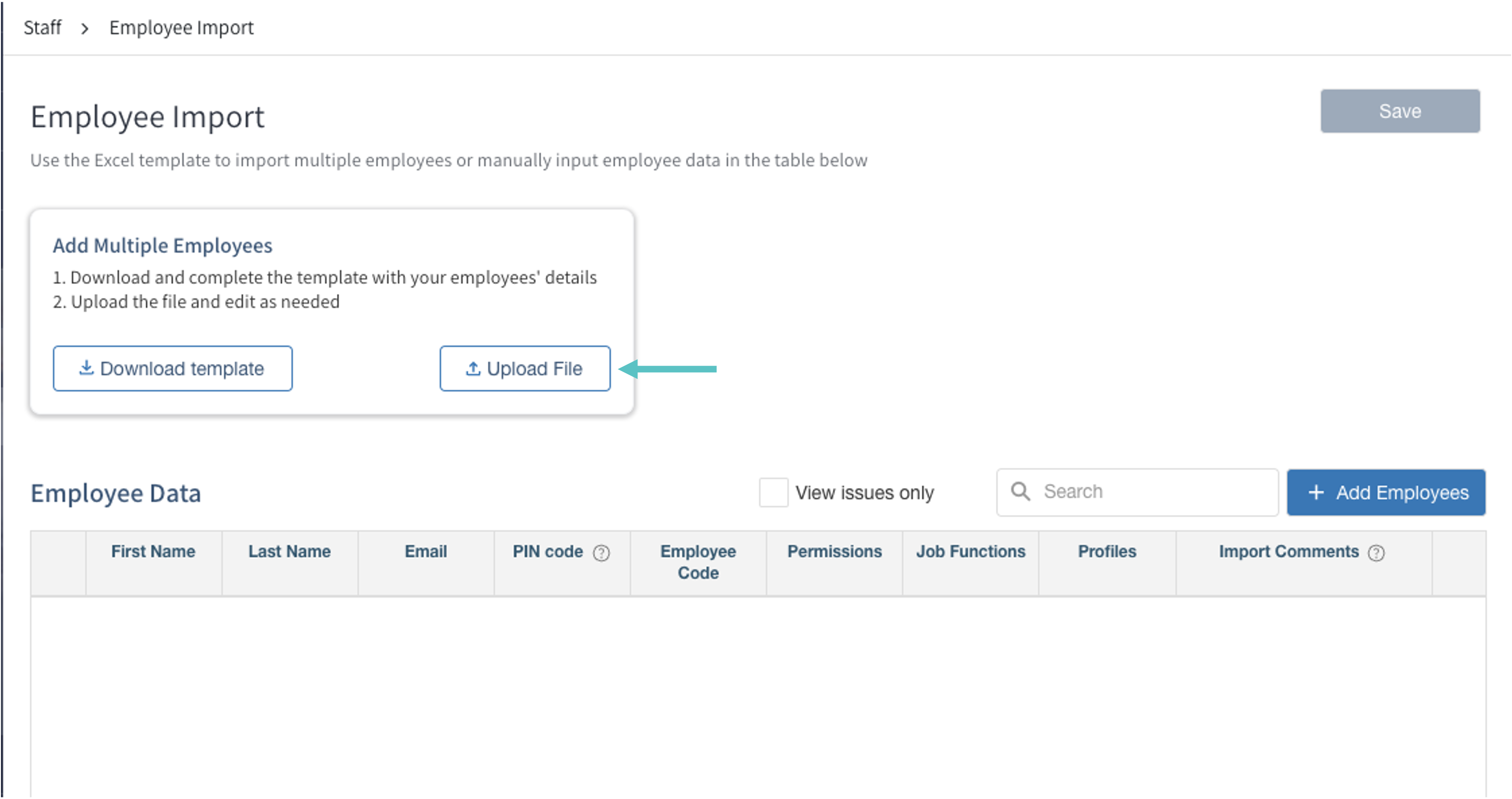Click the First Name column header
Viewport: 1512px width, 799px height.
point(153,551)
